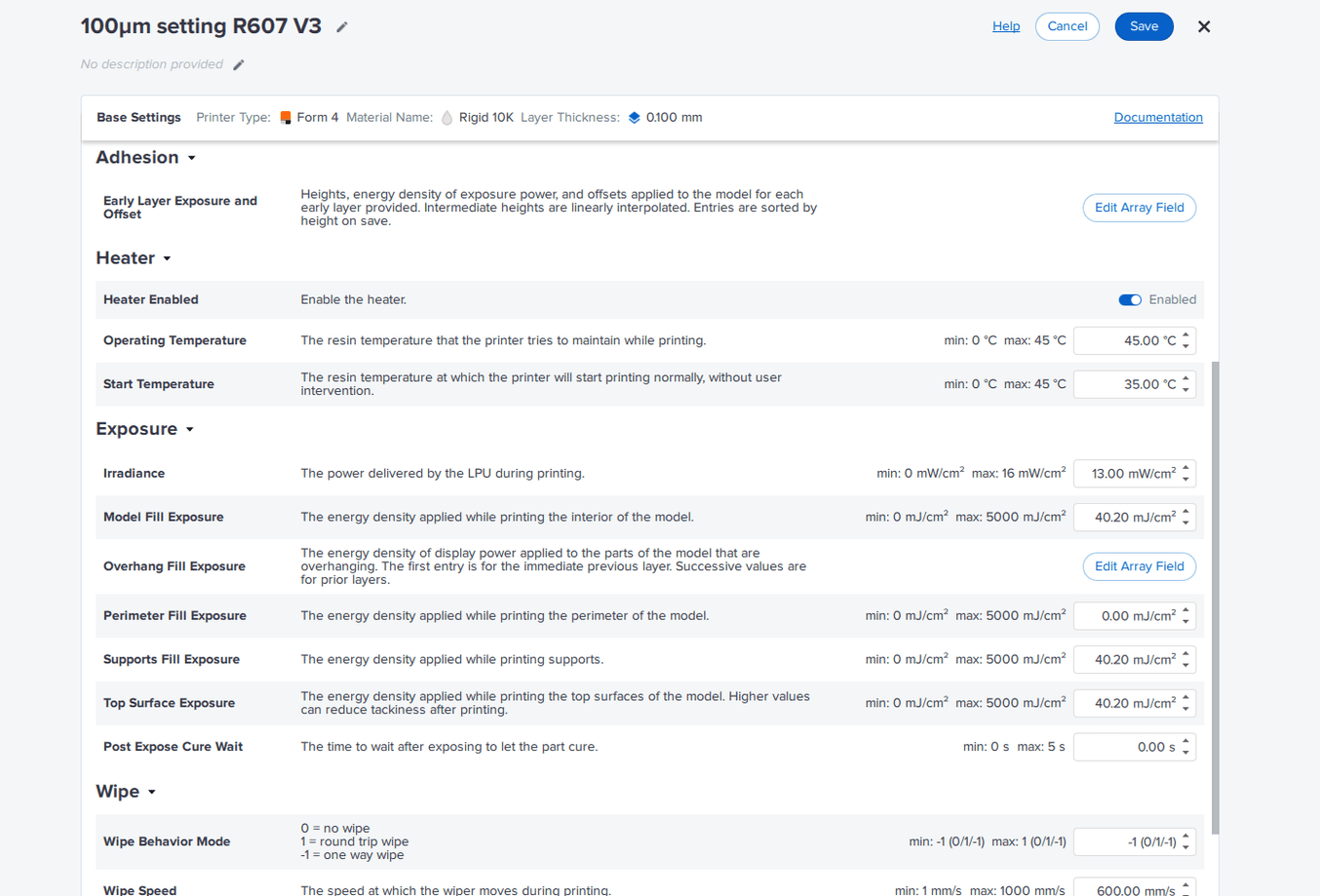Disable the Heater Enabled toggle
The image size is (1320, 896).
point(1129,300)
